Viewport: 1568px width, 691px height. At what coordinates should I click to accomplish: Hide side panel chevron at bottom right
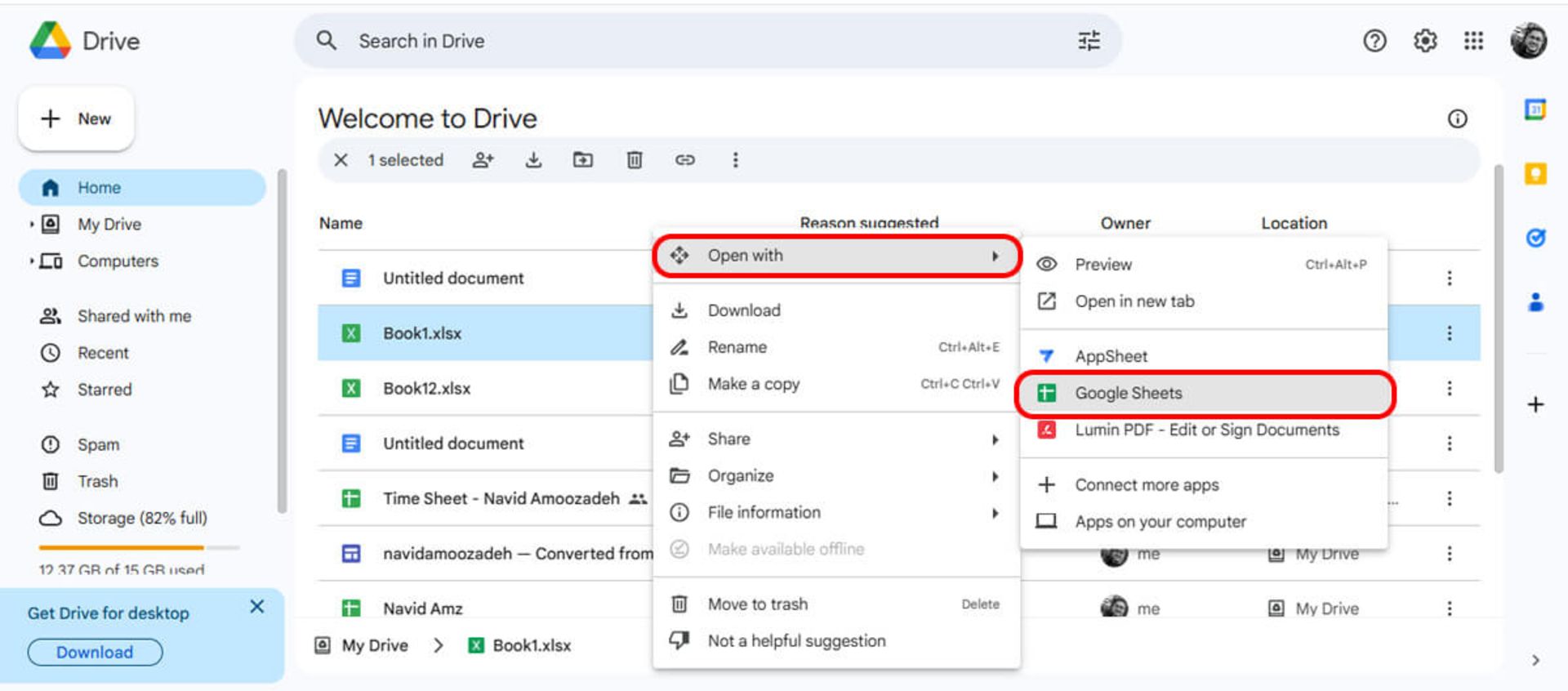[x=1535, y=660]
